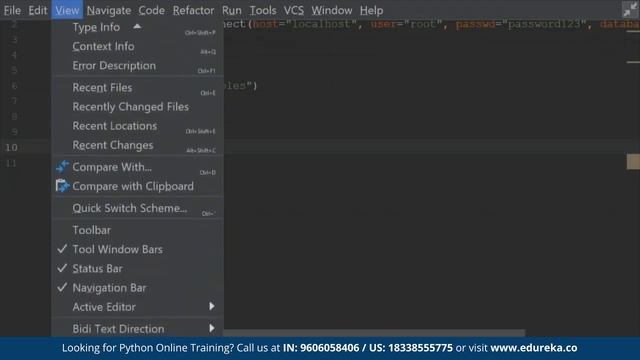640x360 pixels.
Task: Click the "root" string in the code
Action: (x=423, y=24)
